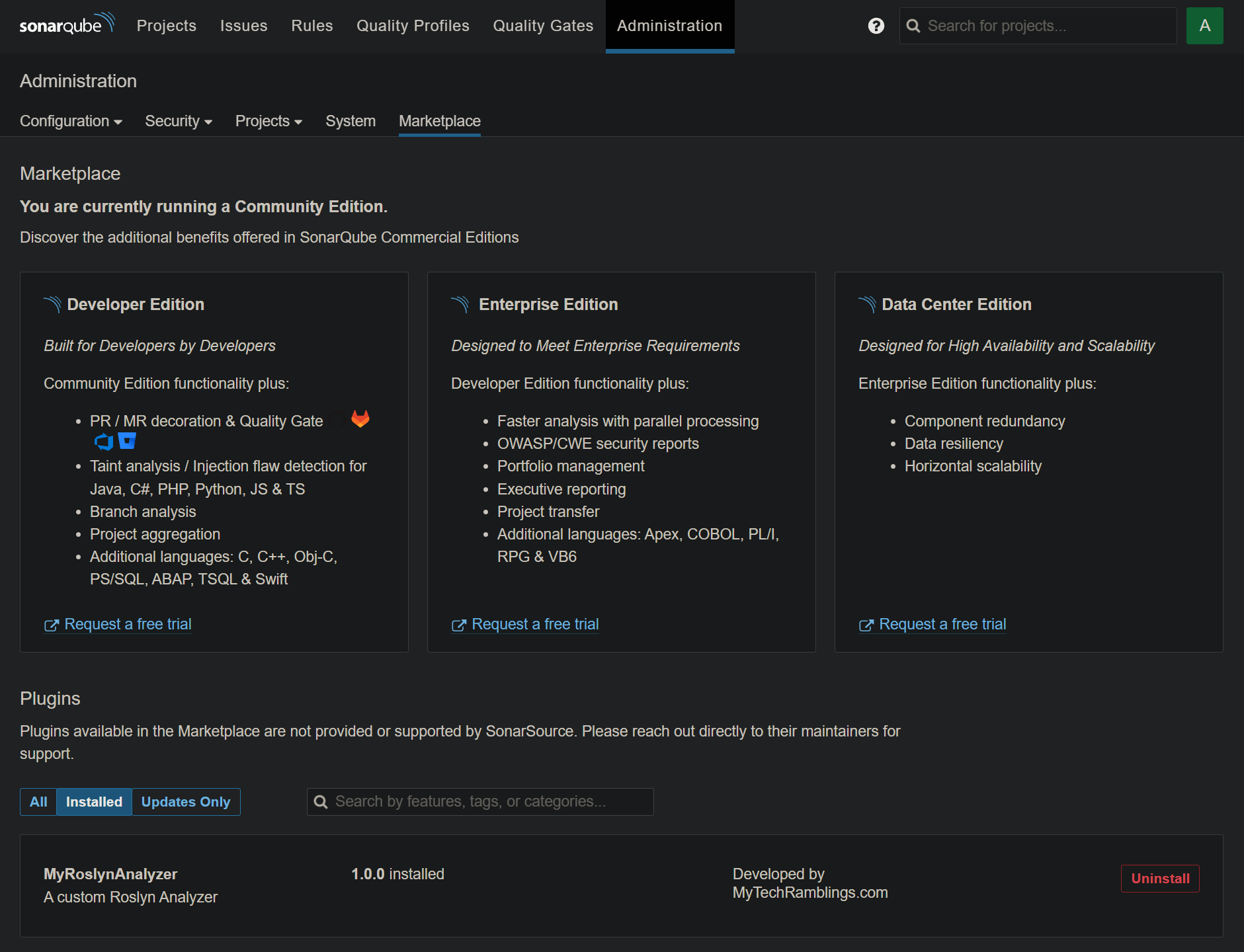1244x952 pixels.
Task: Open the help question mark icon
Action: tap(876, 26)
